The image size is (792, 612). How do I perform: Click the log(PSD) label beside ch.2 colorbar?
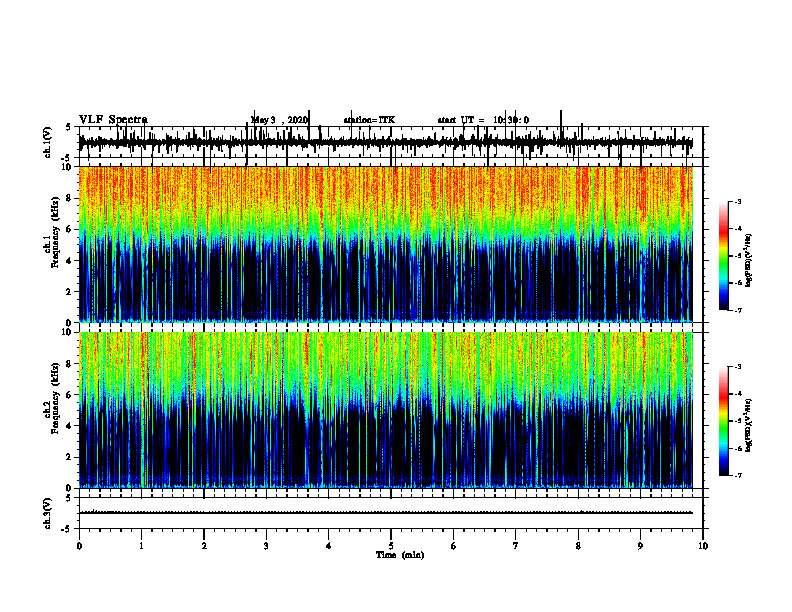tap(749, 425)
